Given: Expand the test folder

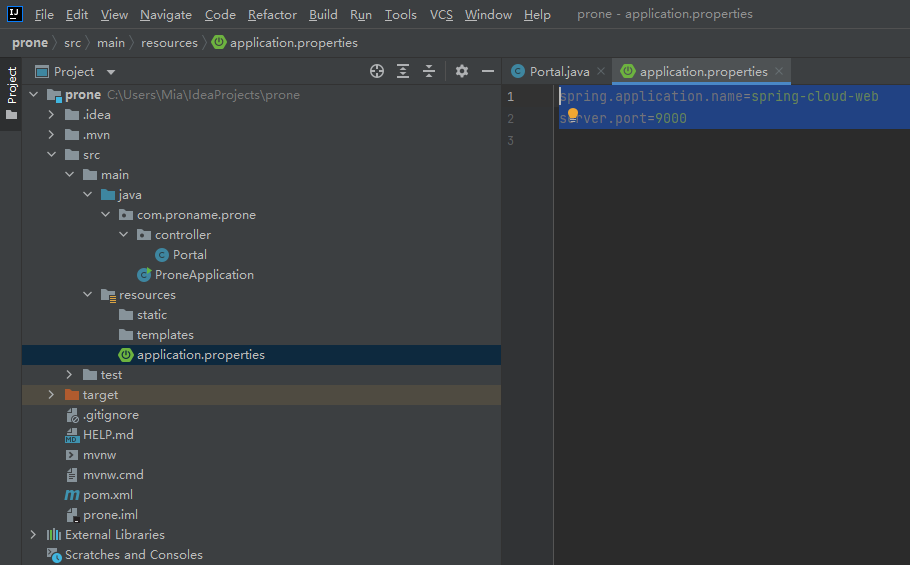Looking at the screenshot, I should (69, 375).
